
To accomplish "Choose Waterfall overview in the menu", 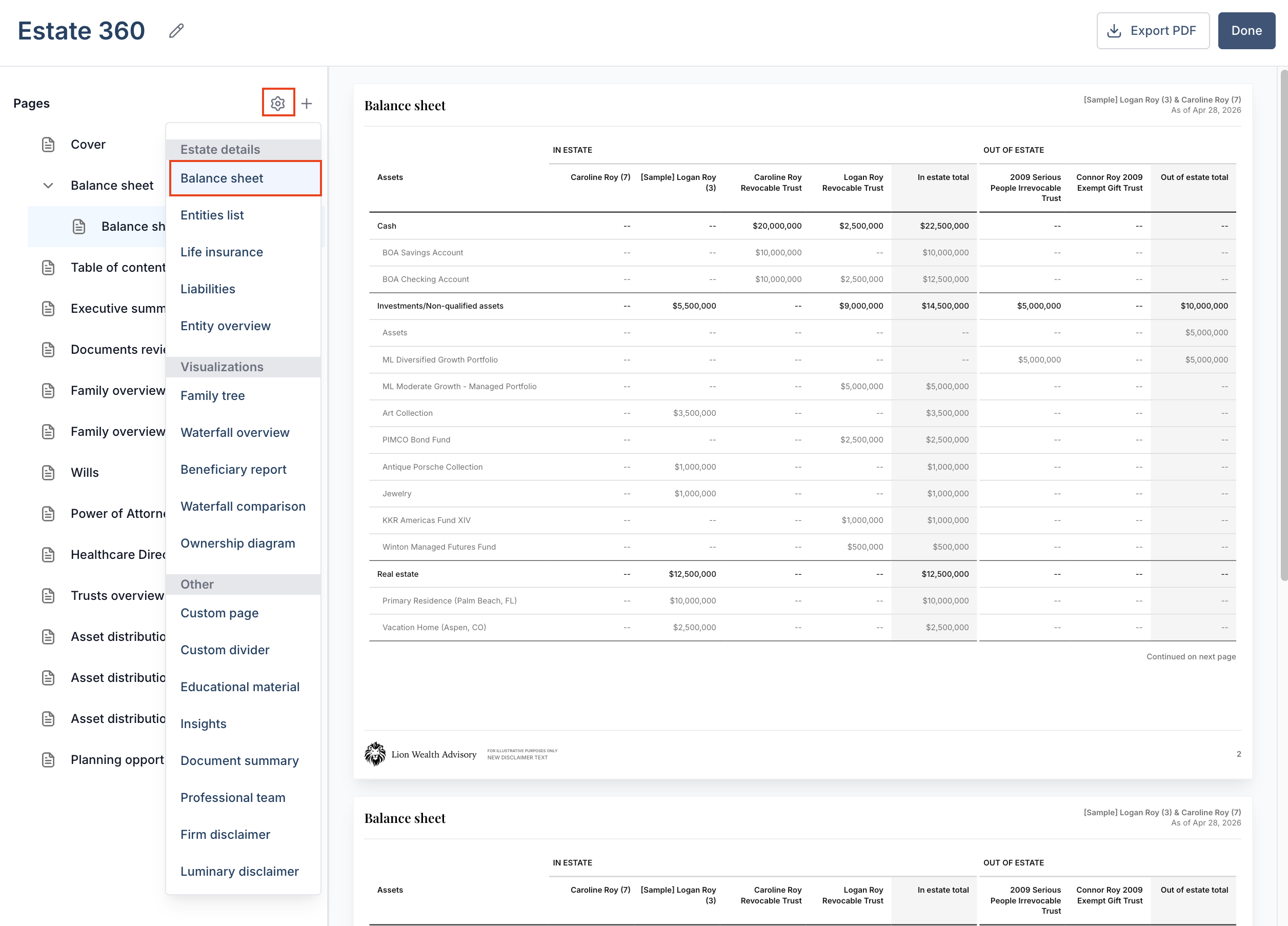I will tap(243, 433).
